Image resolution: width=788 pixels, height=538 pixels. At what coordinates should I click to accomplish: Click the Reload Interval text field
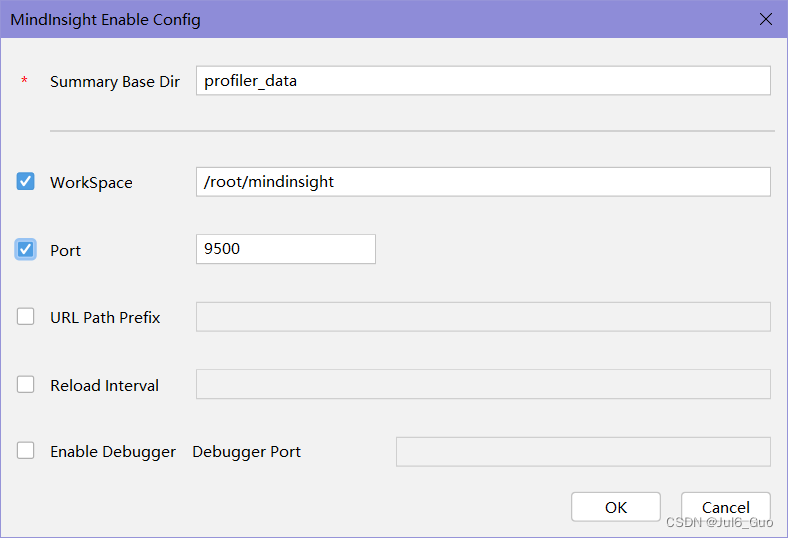click(483, 384)
